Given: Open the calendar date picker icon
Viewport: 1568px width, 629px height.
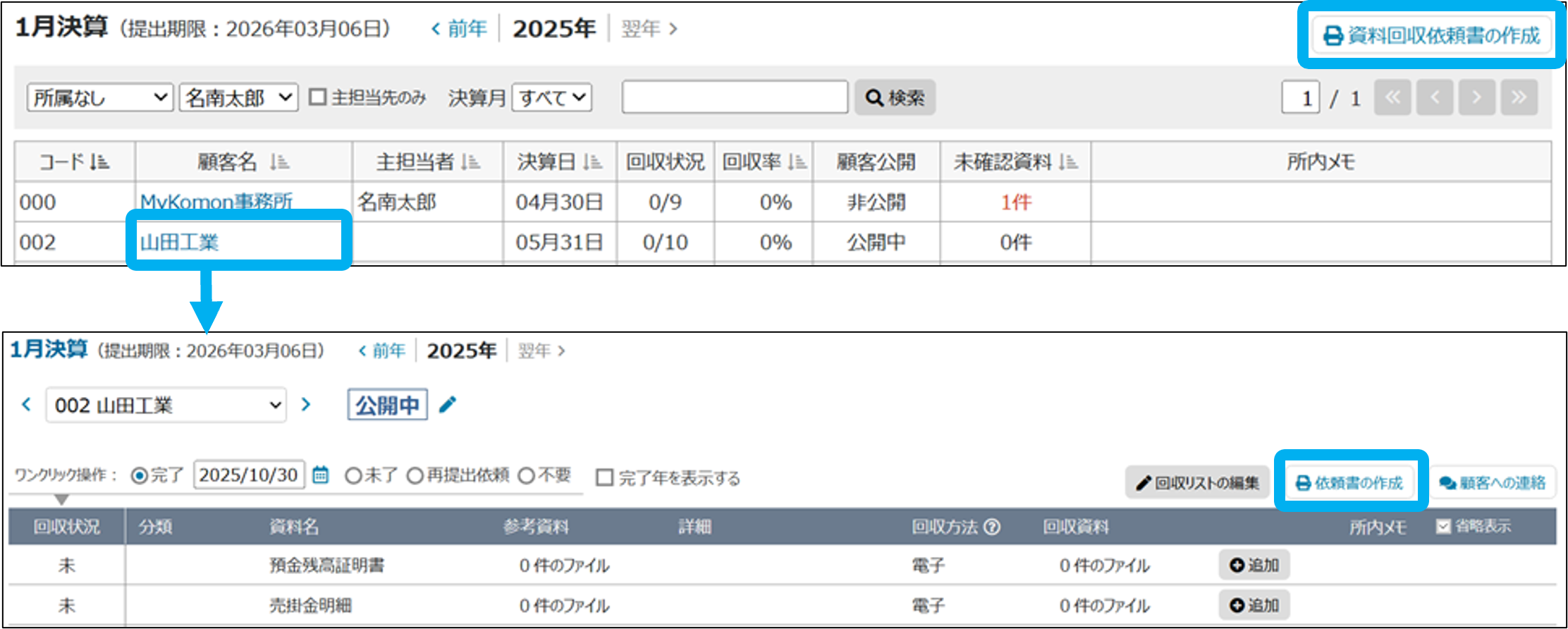Looking at the screenshot, I should (x=321, y=475).
